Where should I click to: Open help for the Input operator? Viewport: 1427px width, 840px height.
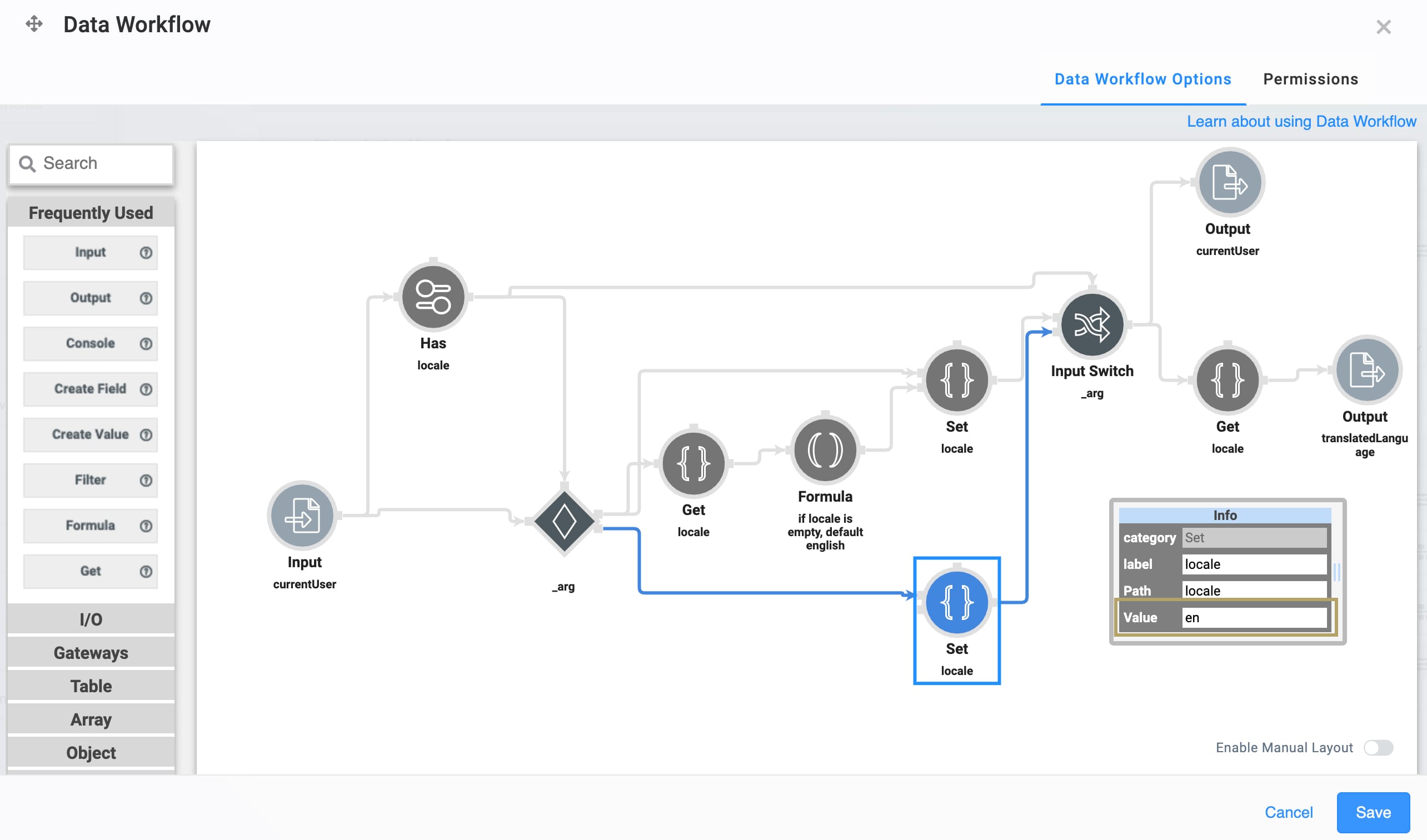coord(146,252)
